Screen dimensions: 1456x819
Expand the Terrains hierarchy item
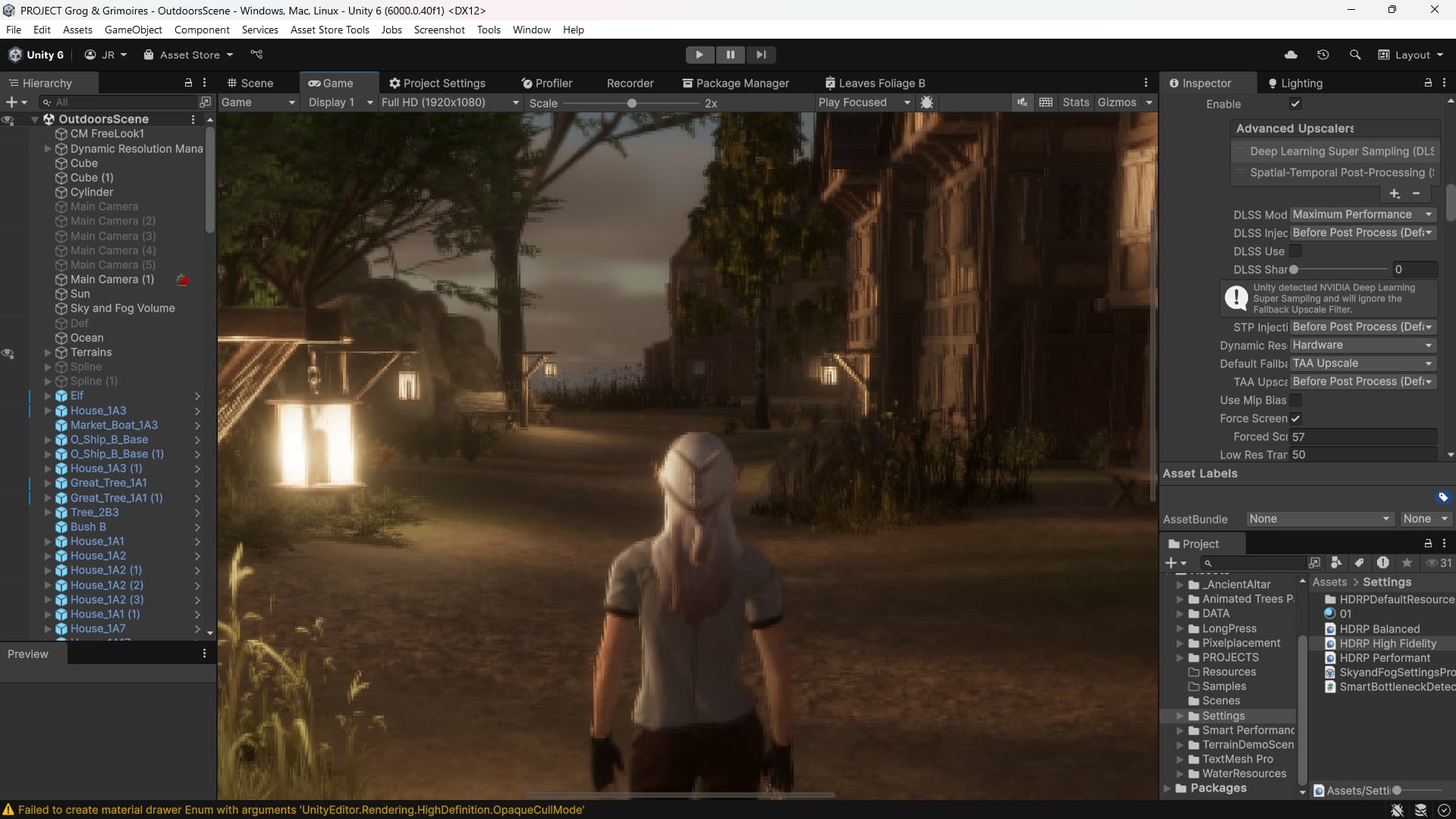[49, 352]
